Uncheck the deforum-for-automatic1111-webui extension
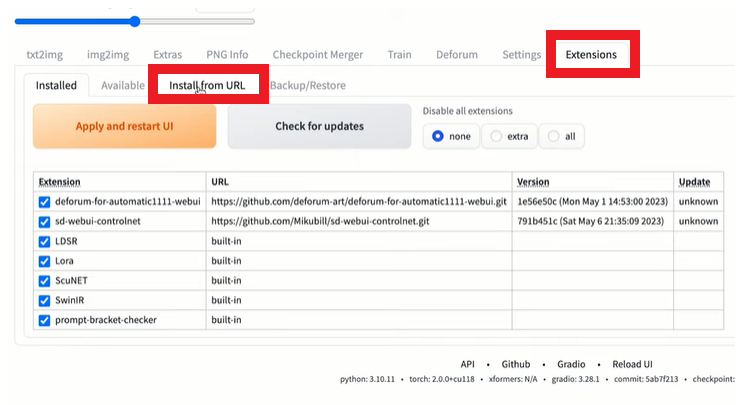The width and height of the screenshot is (746, 405). [x=44, y=202]
